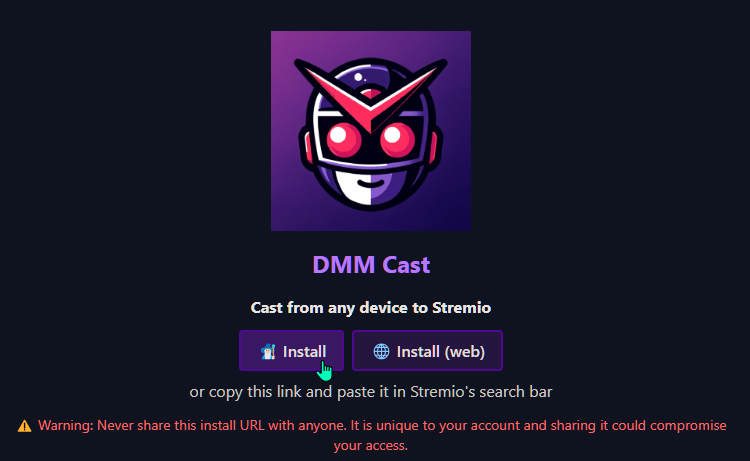Click the red 'Warning:' label
Image resolution: width=750 pixels, height=461 pixels.
(66, 426)
